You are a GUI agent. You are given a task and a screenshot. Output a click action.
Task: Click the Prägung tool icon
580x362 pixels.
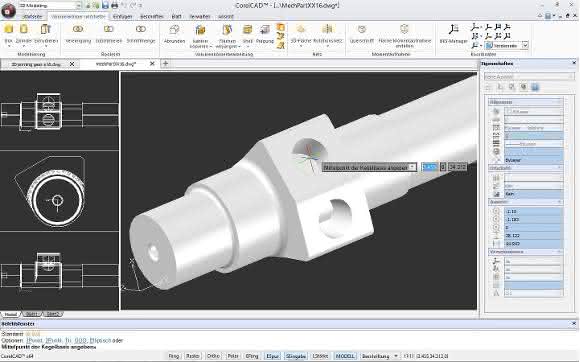265,30
